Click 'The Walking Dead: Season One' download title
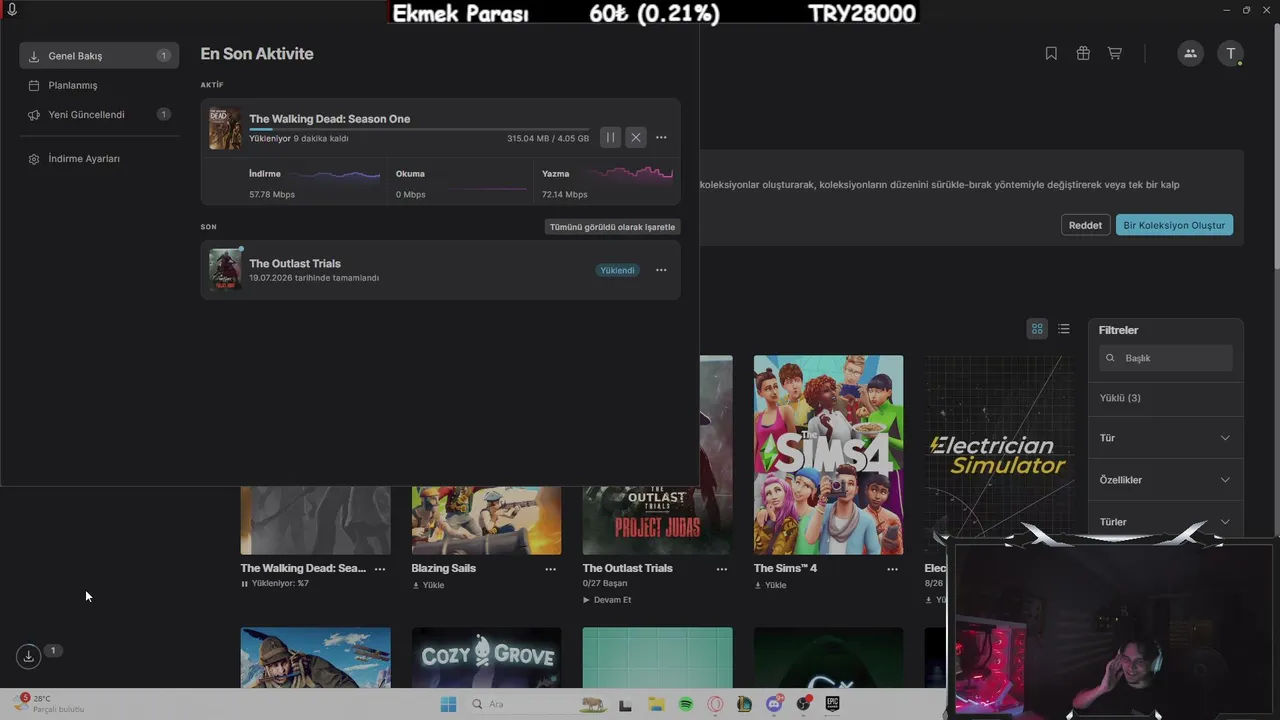1280x720 pixels. tap(329, 119)
